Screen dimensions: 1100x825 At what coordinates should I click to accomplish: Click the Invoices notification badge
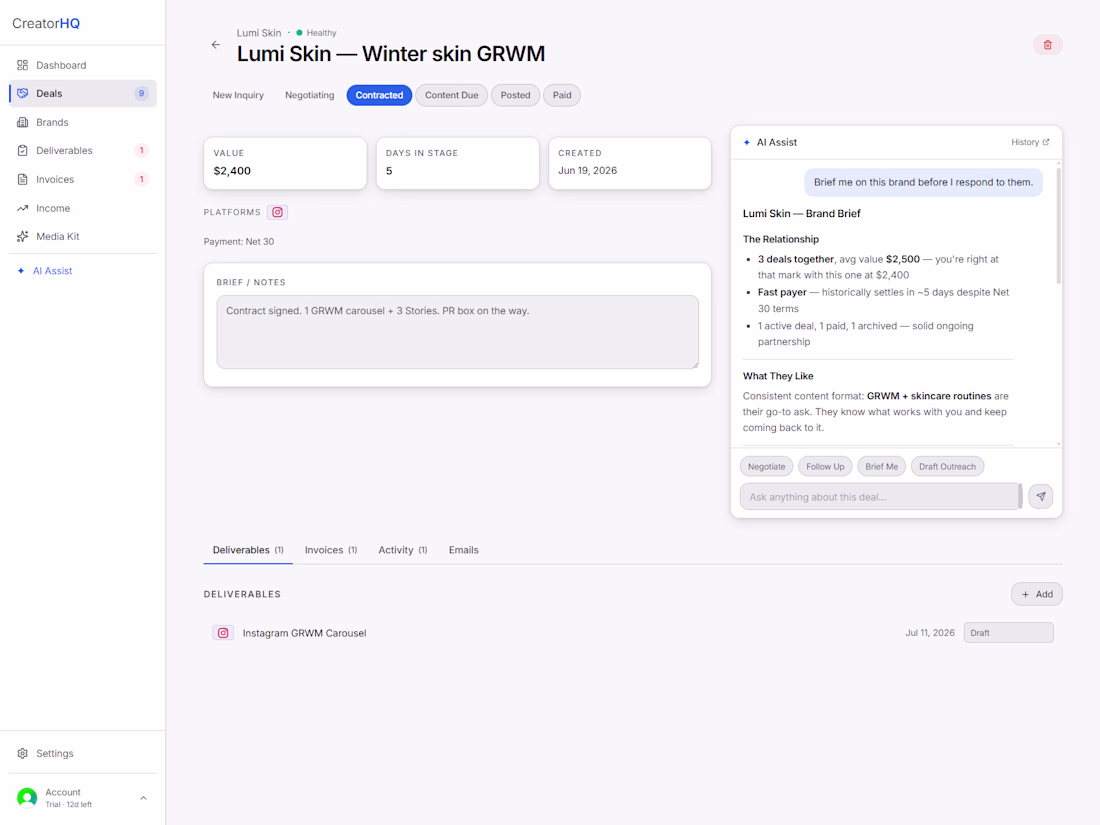141,180
